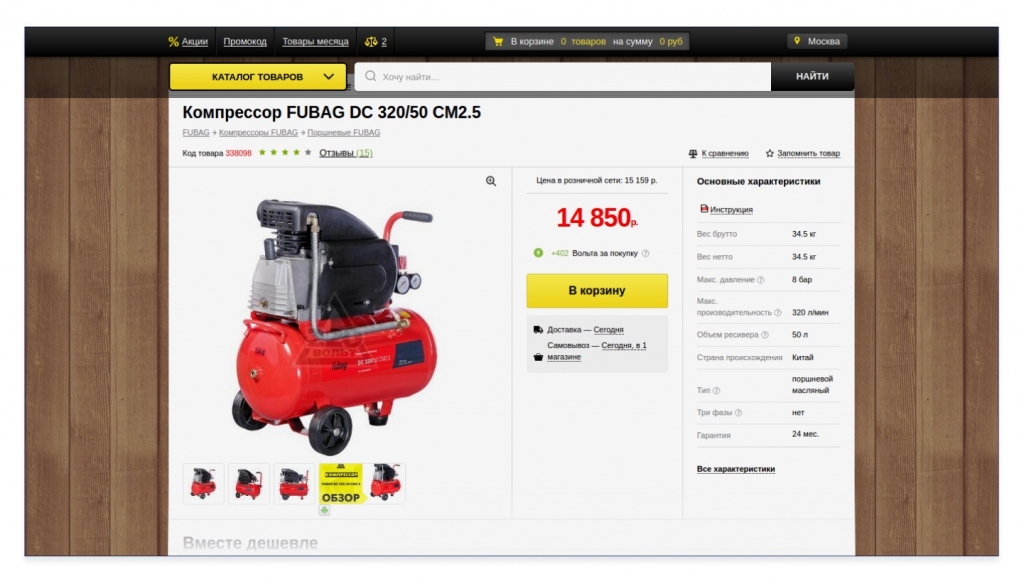Click help icon beside Объем ресивера
The image size is (1024, 584).
(x=765, y=335)
